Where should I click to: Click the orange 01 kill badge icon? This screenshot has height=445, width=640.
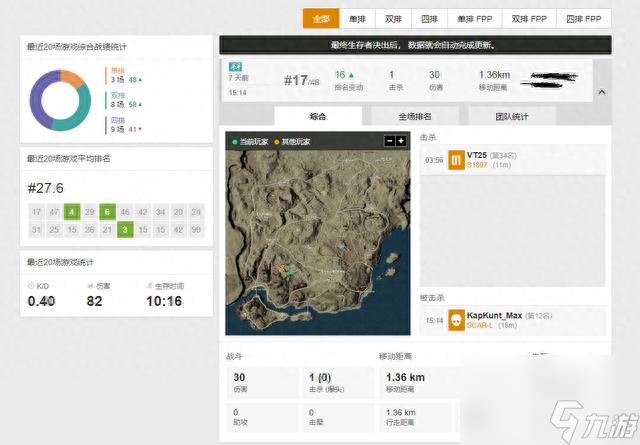tap(456, 160)
